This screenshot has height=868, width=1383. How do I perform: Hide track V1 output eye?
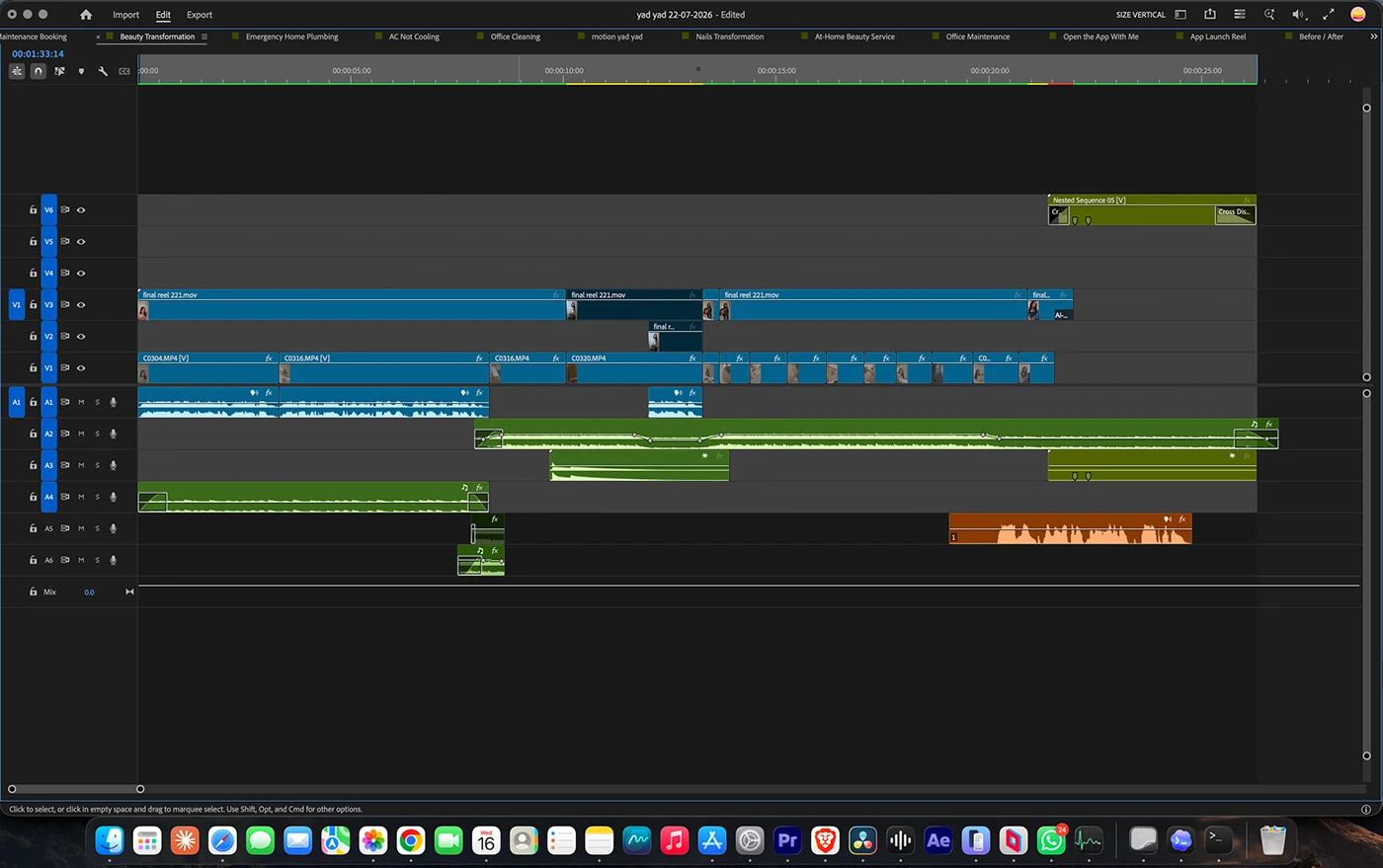coord(81,368)
